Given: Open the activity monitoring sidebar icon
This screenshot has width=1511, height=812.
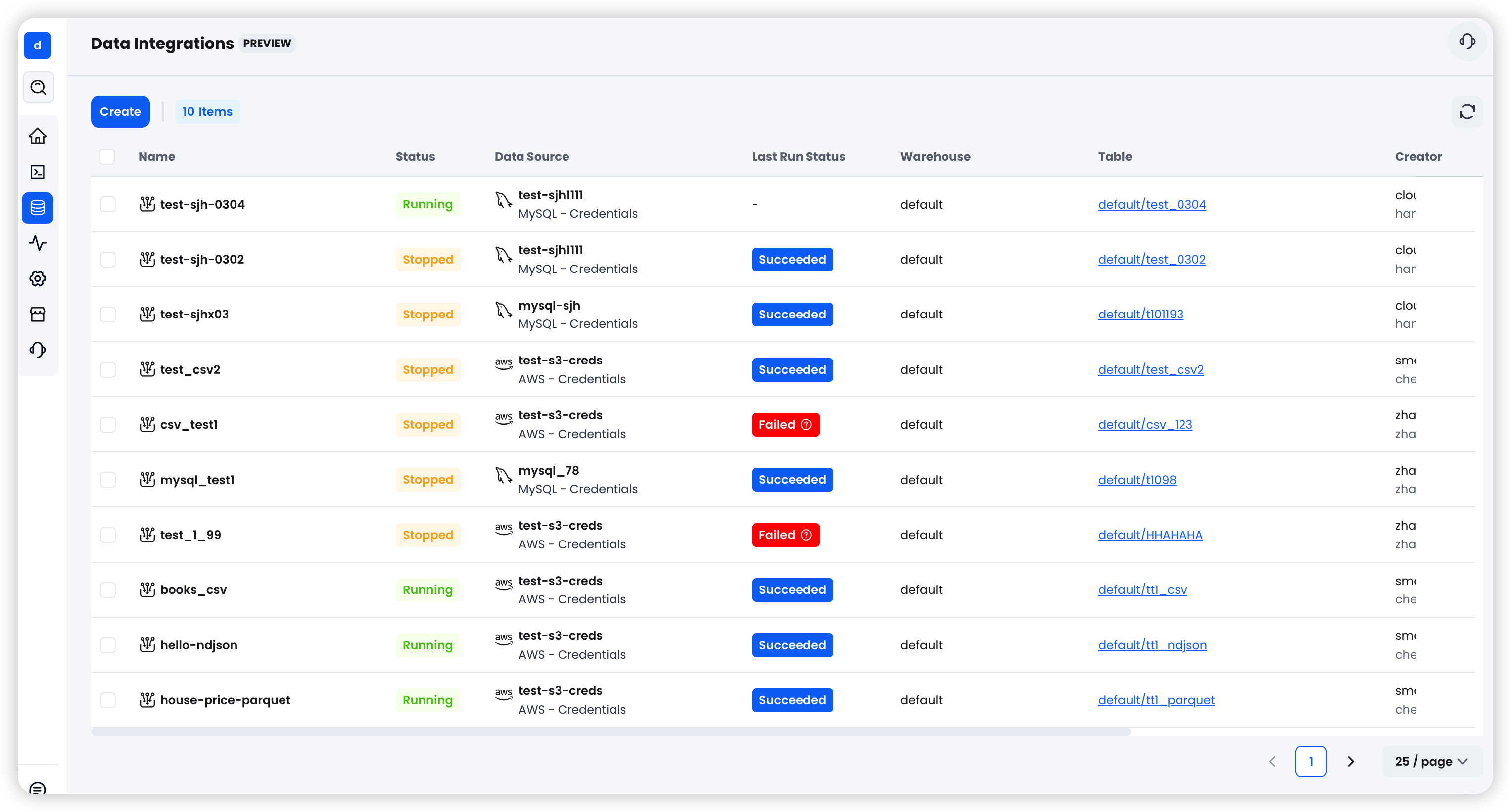Looking at the screenshot, I should 38,243.
